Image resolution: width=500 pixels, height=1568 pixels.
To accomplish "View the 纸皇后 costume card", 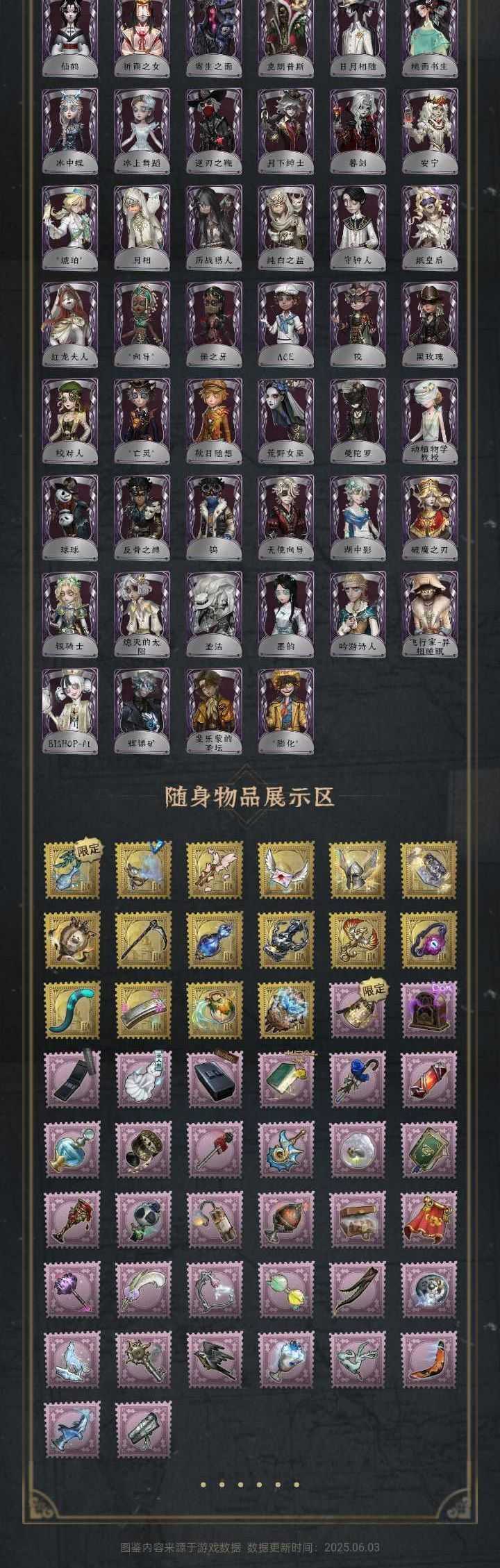I will (430, 226).
